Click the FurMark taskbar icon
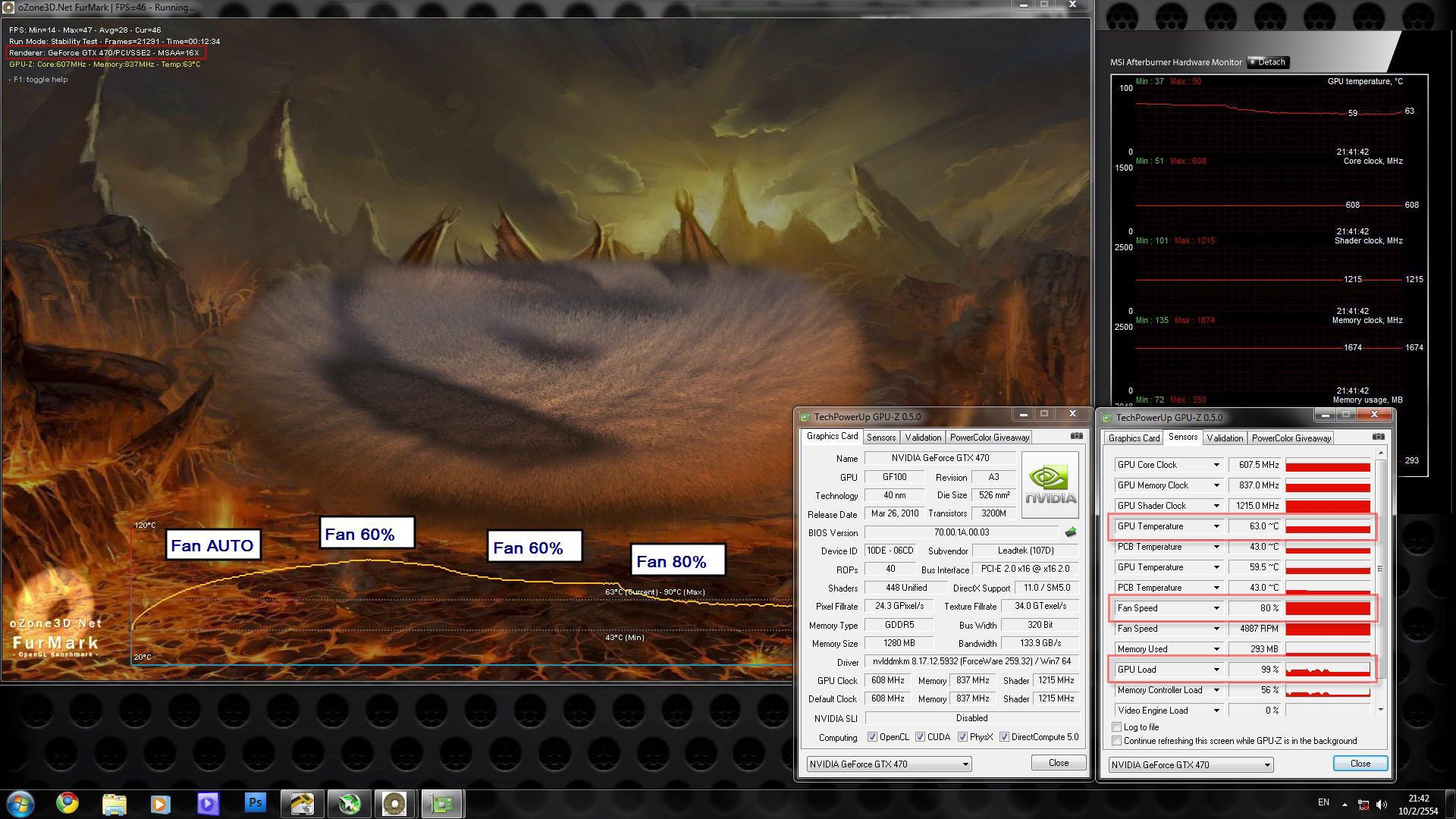This screenshot has height=819, width=1456. 394,803
